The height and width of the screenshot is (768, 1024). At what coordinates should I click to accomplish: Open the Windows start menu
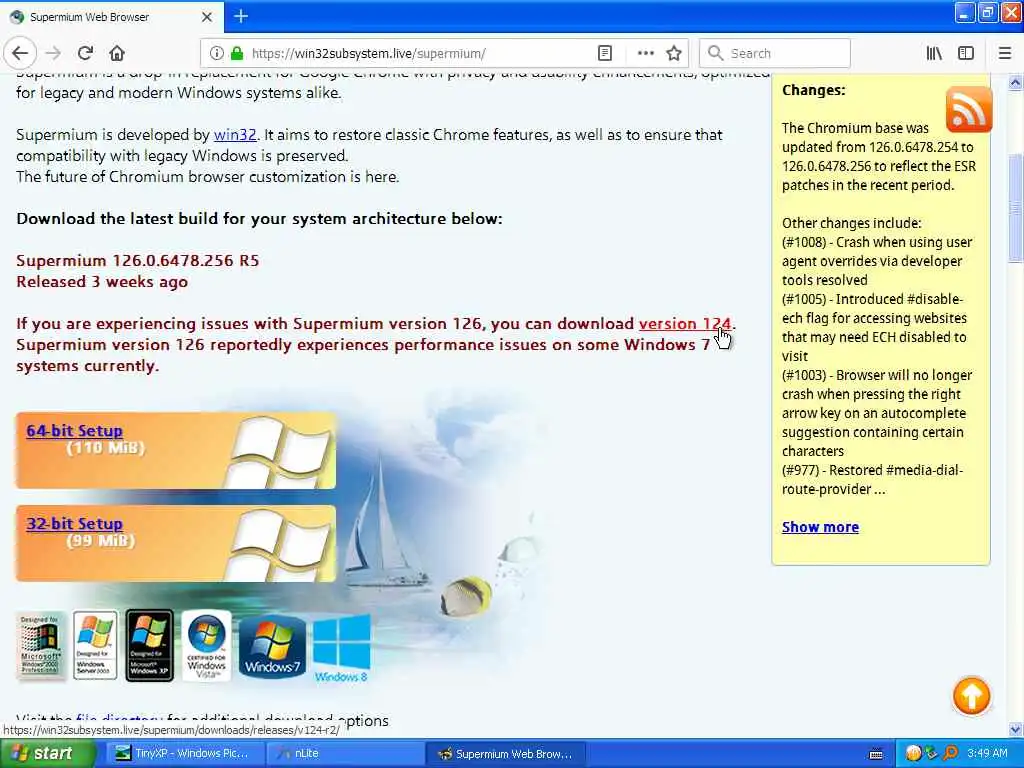pos(46,754)
